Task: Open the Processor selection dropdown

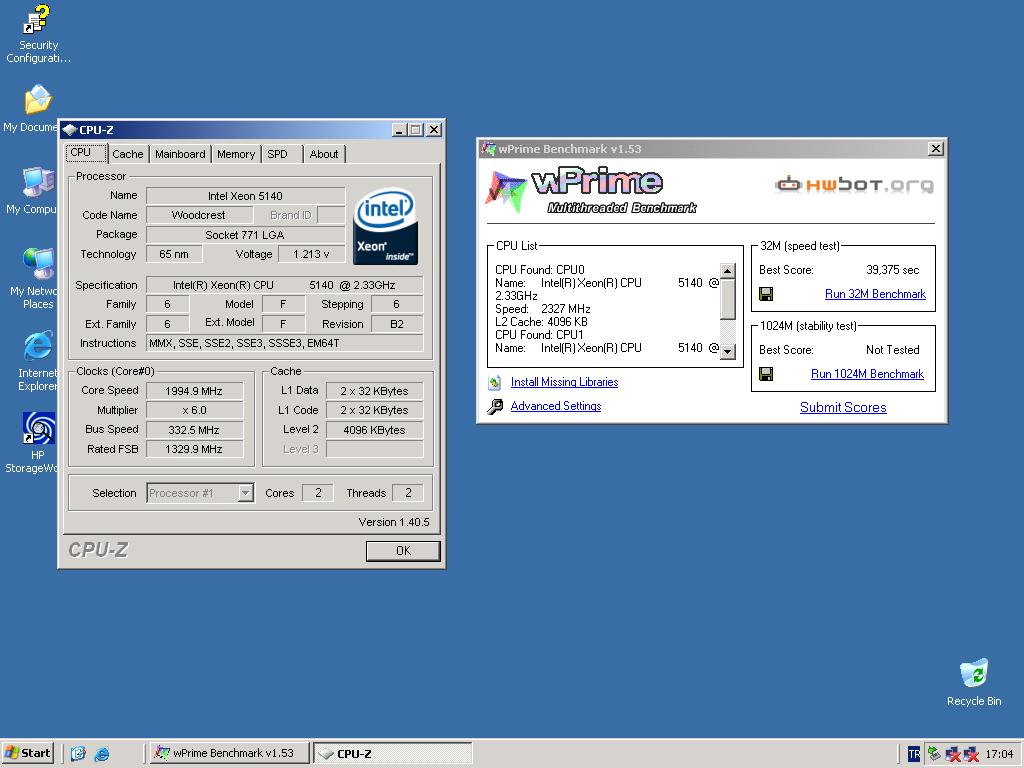Action: pyautogui.click(x=246, y=493)
